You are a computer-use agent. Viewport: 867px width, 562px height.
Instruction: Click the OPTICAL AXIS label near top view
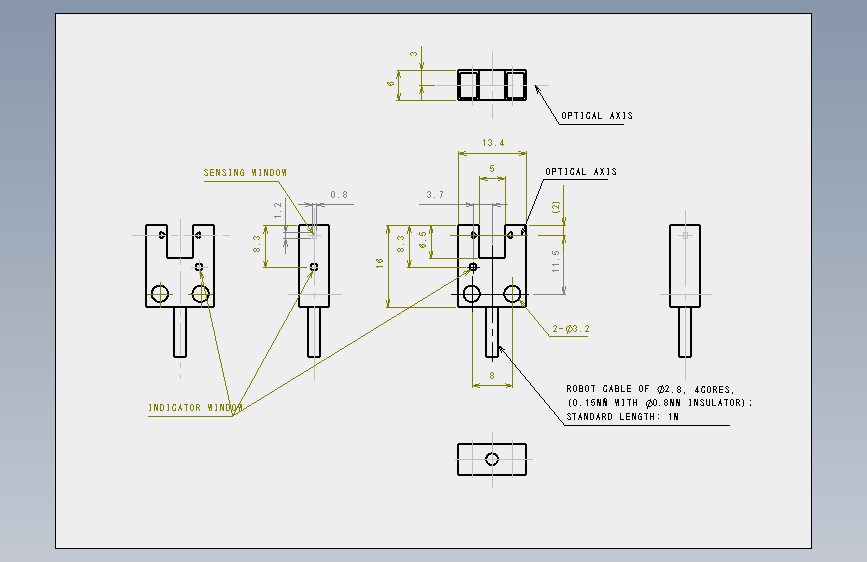click(597, 116)
